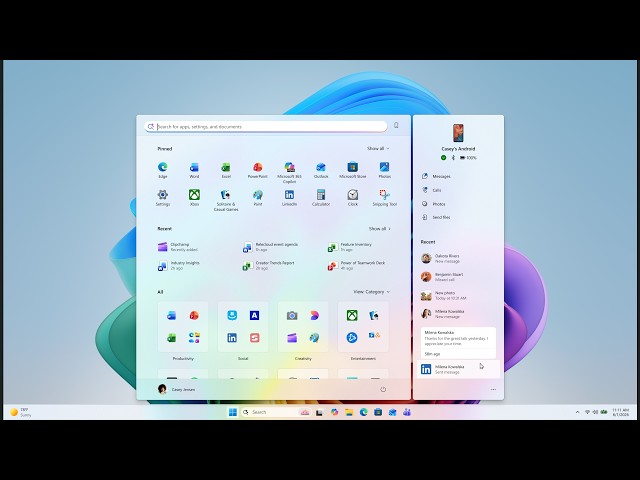
Task: Open Excel in the Pinned section
Action: pyautogui.click(x=226, y=170)
